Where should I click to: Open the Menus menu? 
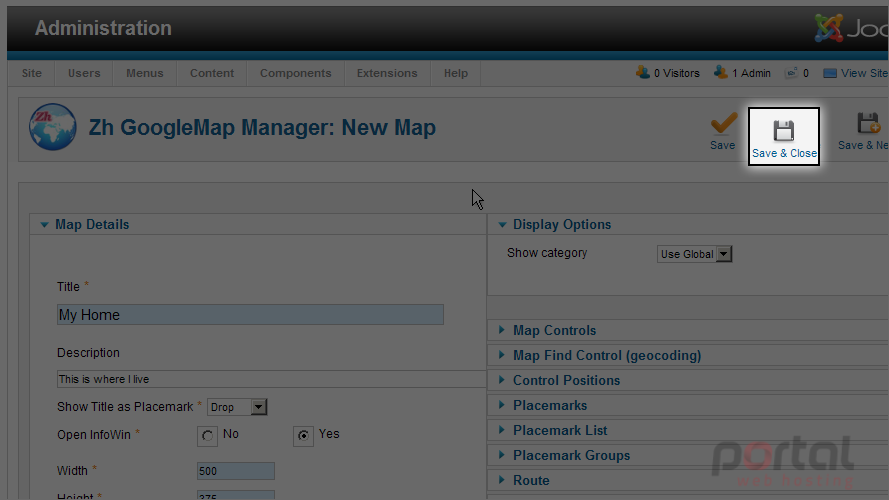point(145,73)
